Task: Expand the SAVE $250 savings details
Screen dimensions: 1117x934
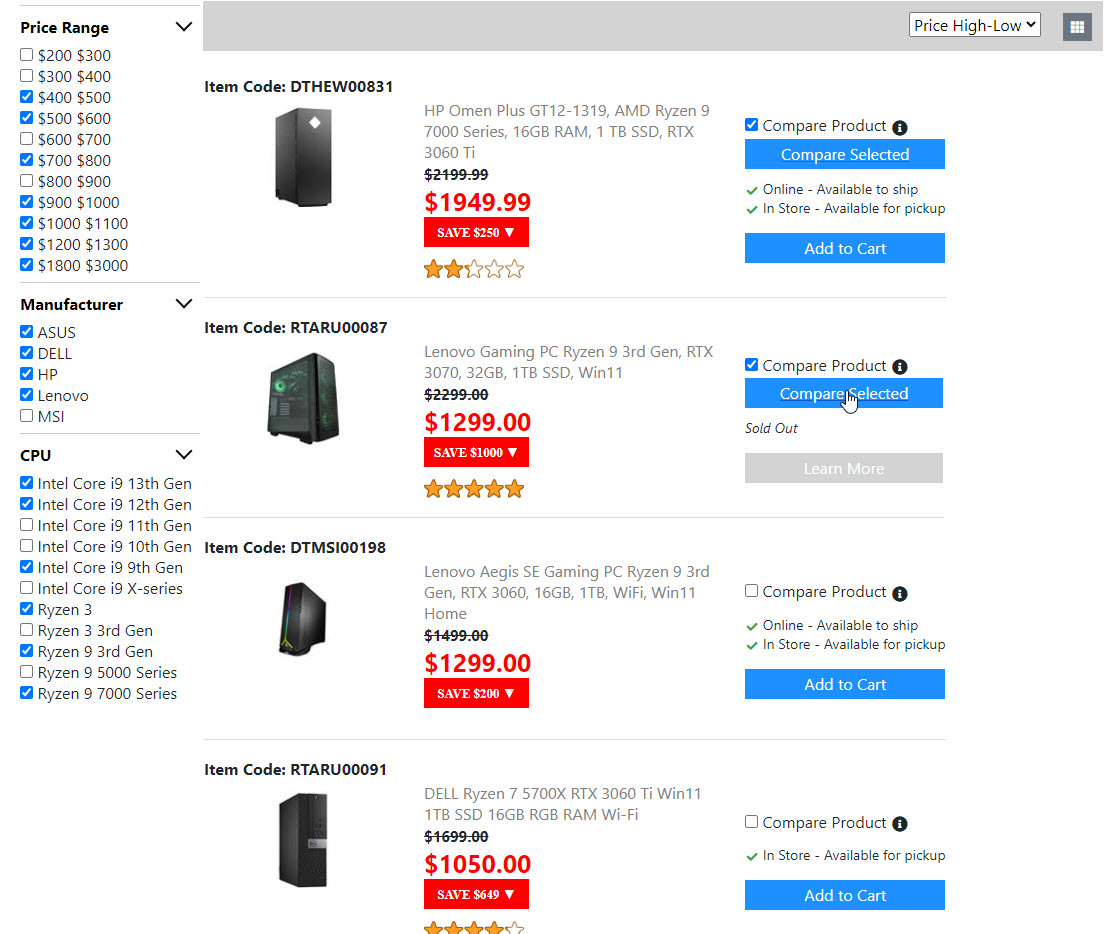Action: click(476, 233)
